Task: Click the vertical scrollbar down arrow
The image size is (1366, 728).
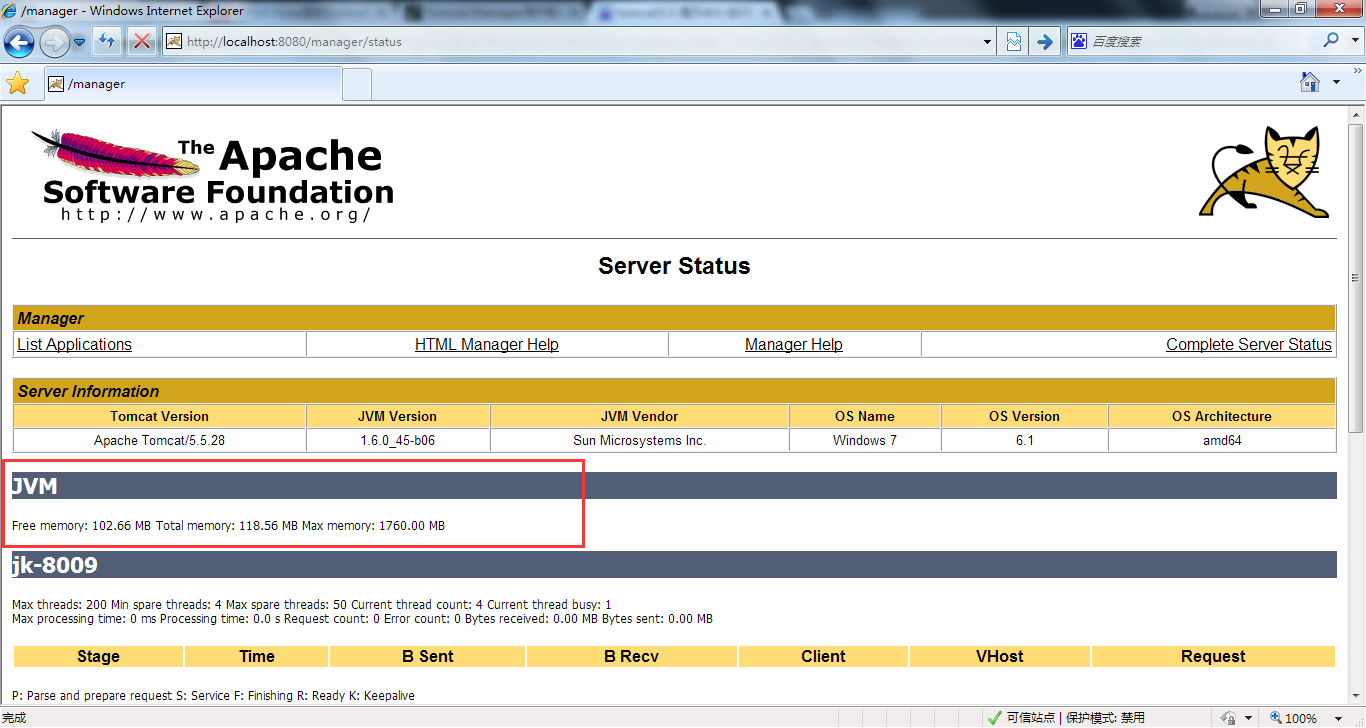Action: pos(1356,696)
